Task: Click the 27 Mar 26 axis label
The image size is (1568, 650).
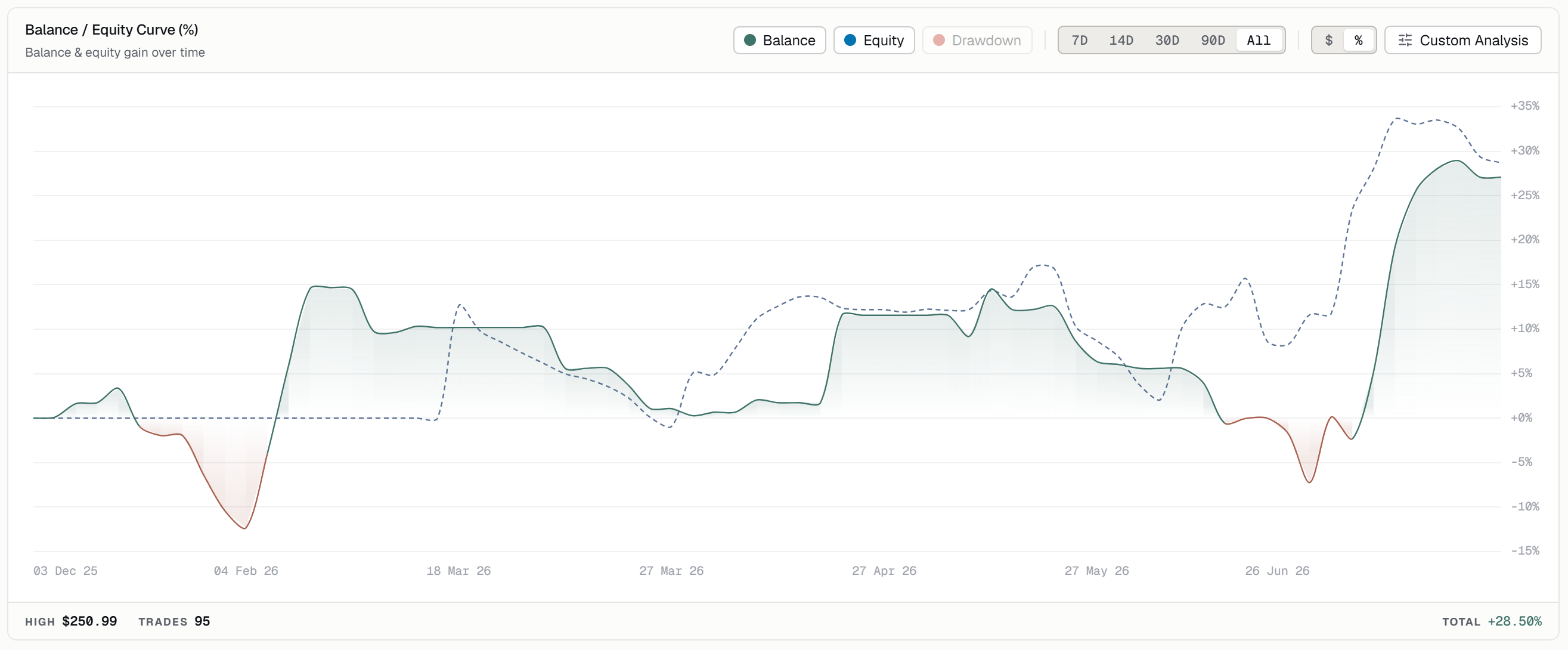Action: click(671, 571)
